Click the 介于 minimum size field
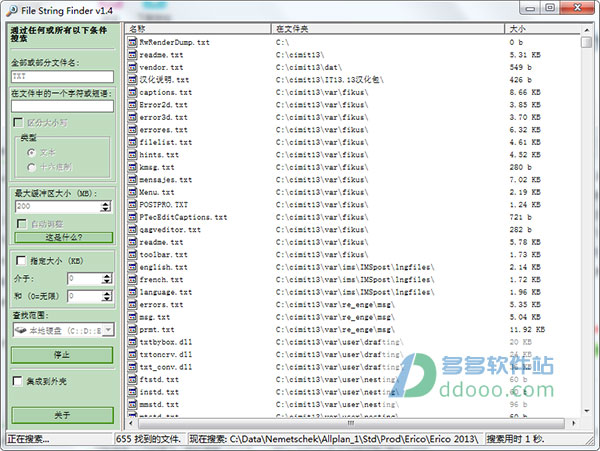 coord(85,278)
